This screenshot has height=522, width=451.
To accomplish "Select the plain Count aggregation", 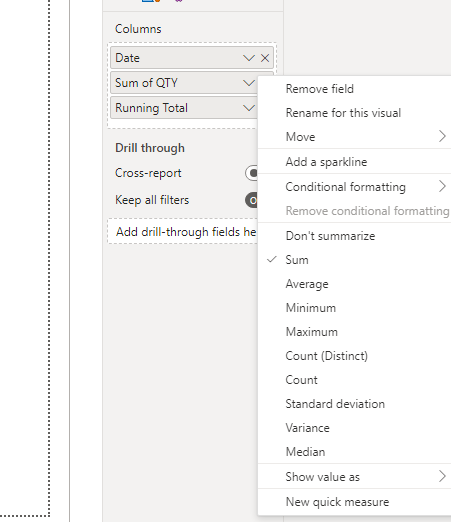I will click(x=355, y=380).
